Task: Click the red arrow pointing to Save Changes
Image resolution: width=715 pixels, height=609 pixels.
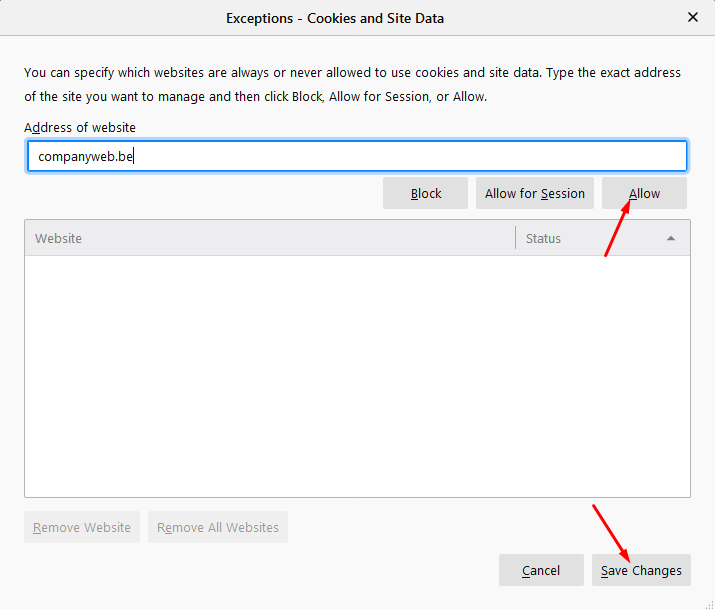Action: (611, 532)
